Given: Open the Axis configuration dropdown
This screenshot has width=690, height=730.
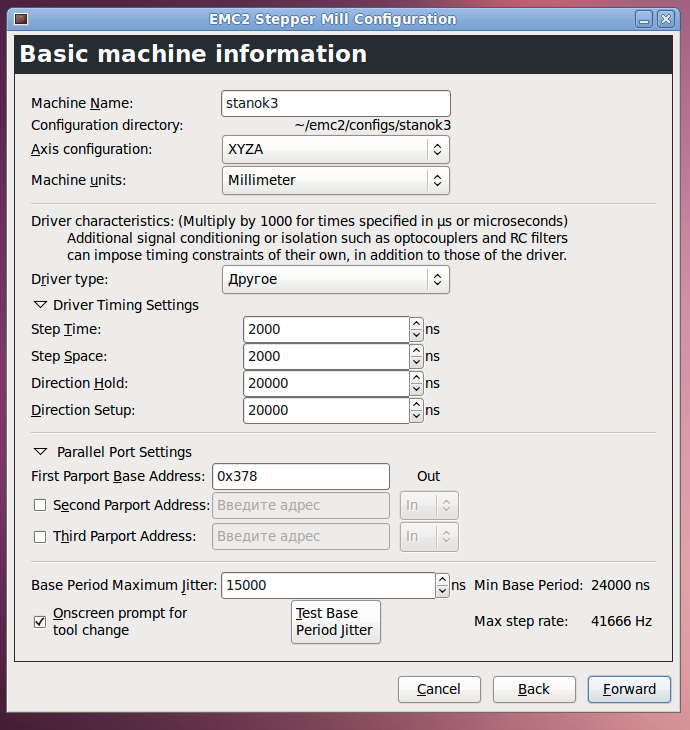Looking at the screenshot, I should [336, 149].
